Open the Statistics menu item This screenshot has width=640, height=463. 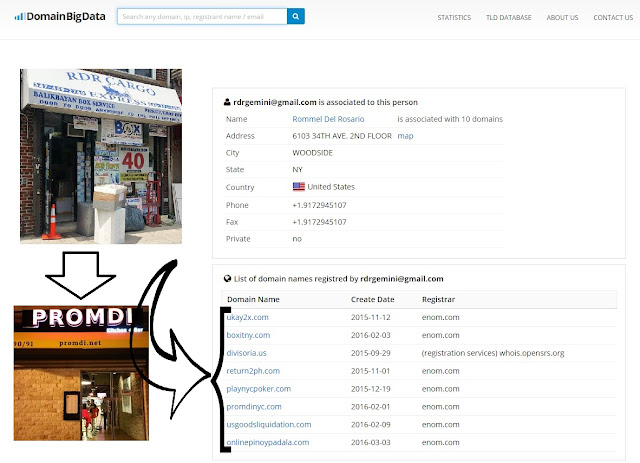point(454,18)
